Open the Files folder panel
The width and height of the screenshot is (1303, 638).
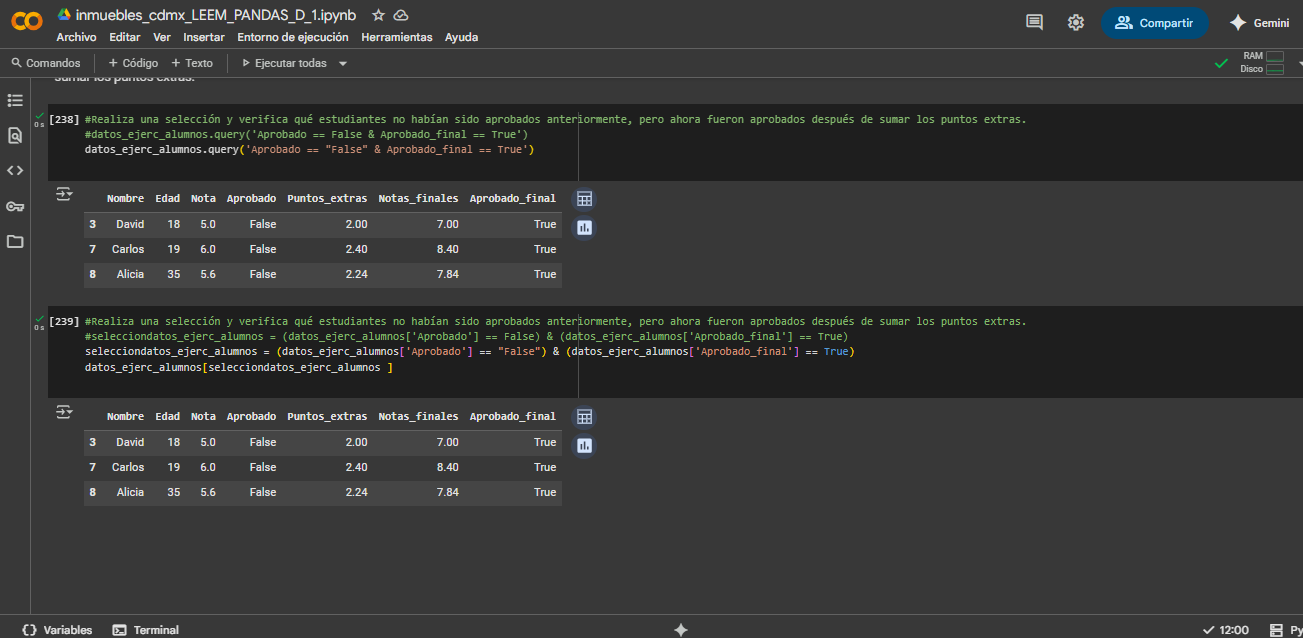coord(15,241)
